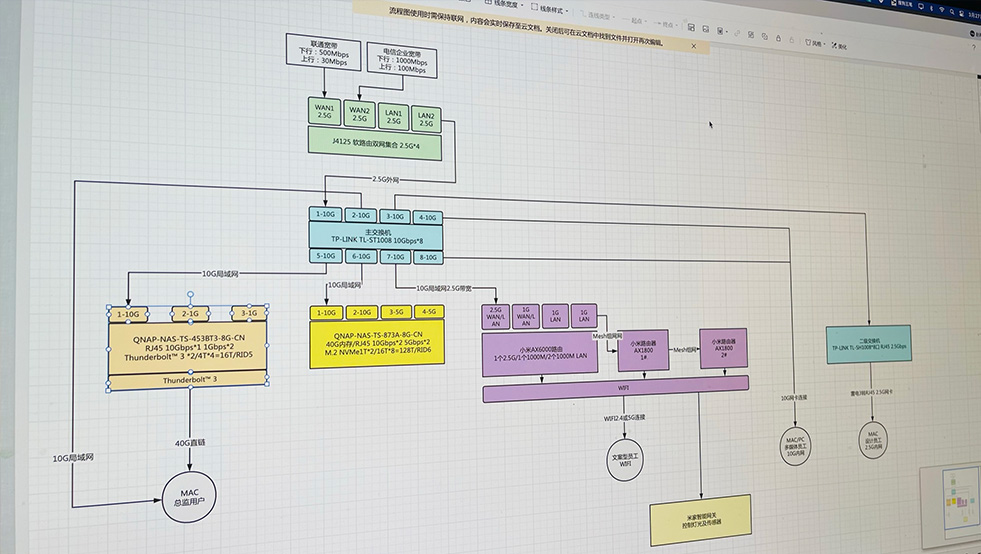
Task: Select the 2-1G port on orange NAS
Action: click(x=190, y=314)
